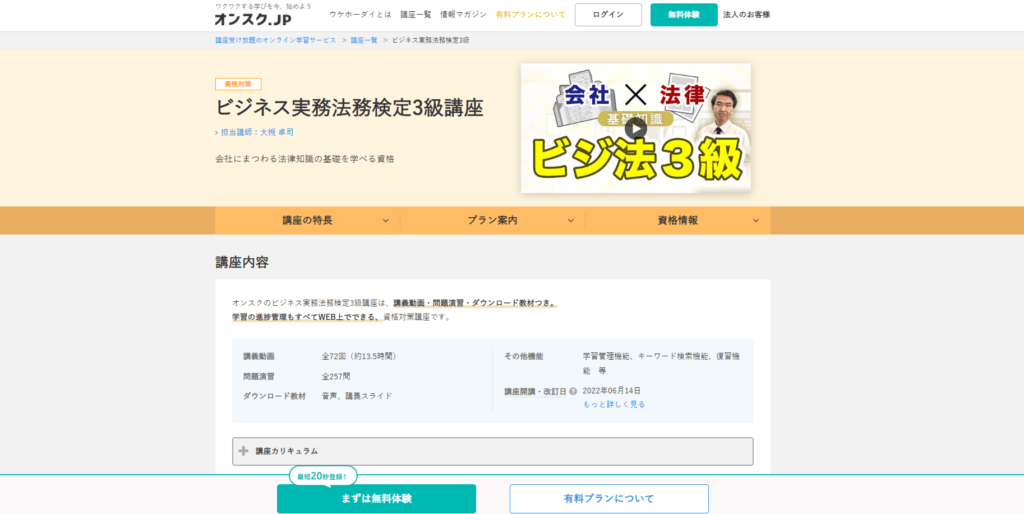Click the 講座内容 section heading
The height and width of the screenshot is (514, 1024).
[242, 263]
